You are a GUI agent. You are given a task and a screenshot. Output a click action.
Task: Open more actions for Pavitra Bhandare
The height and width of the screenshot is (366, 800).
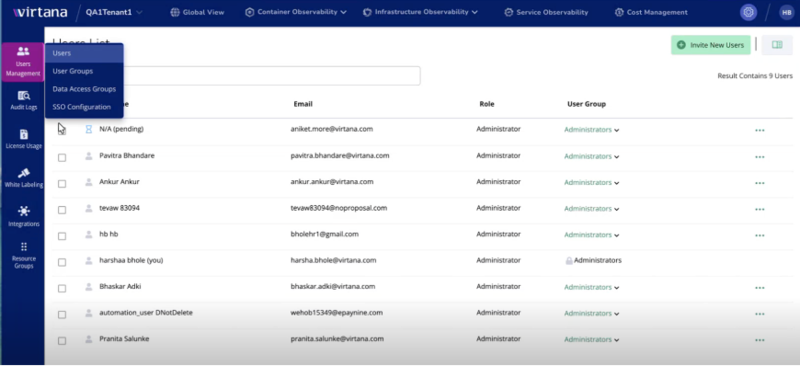click(x=760, y=157)
